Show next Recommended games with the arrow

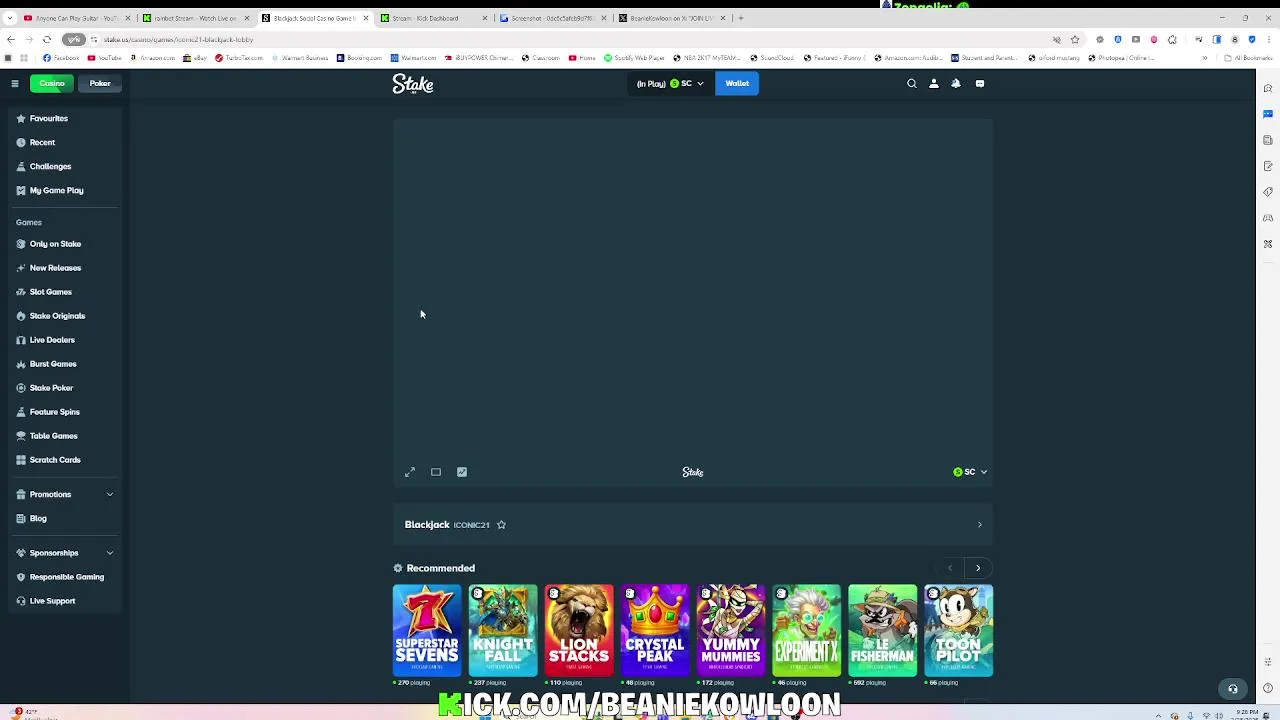coord(978,568)
